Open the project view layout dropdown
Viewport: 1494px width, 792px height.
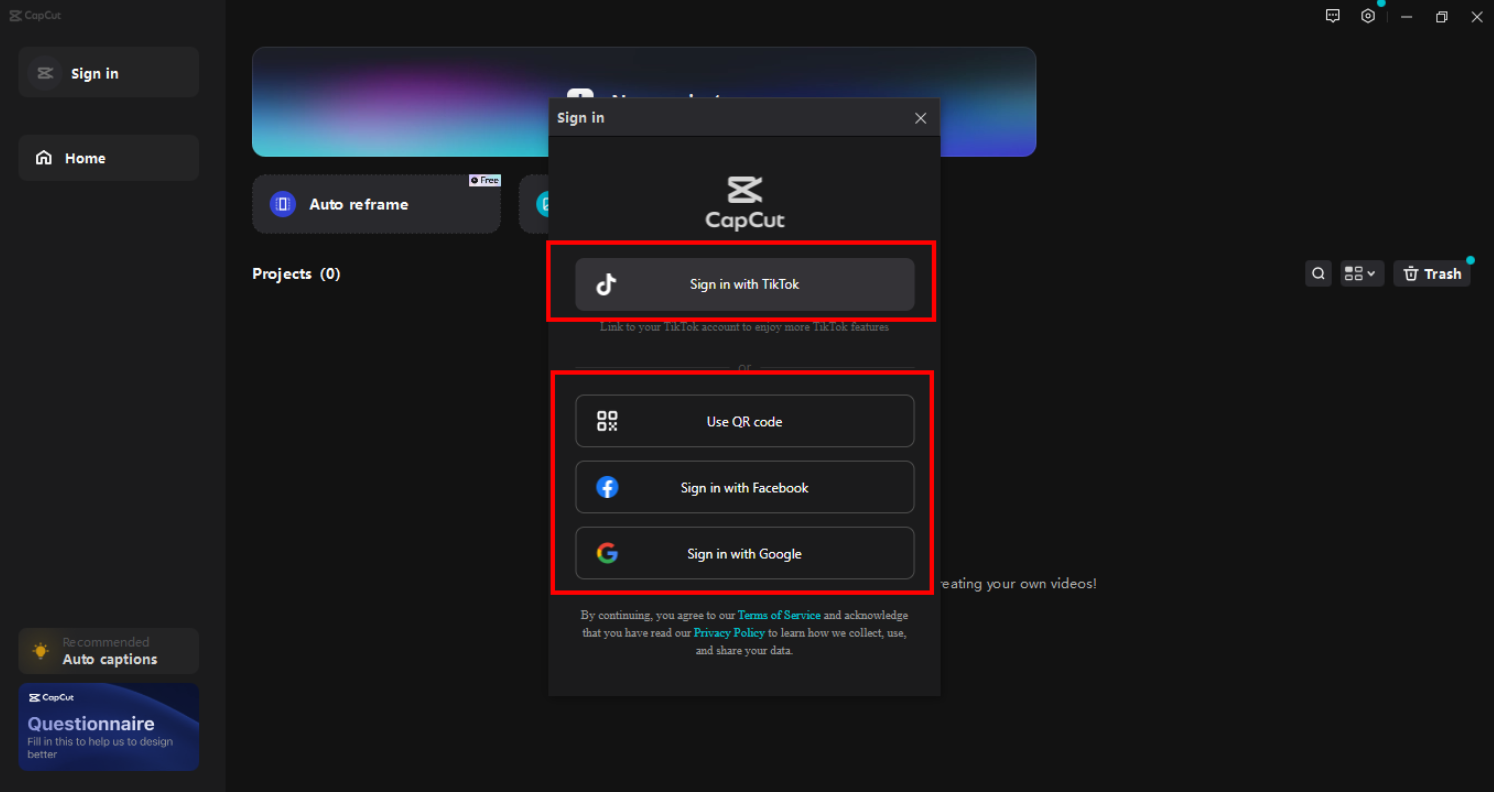click(1360, 274)
